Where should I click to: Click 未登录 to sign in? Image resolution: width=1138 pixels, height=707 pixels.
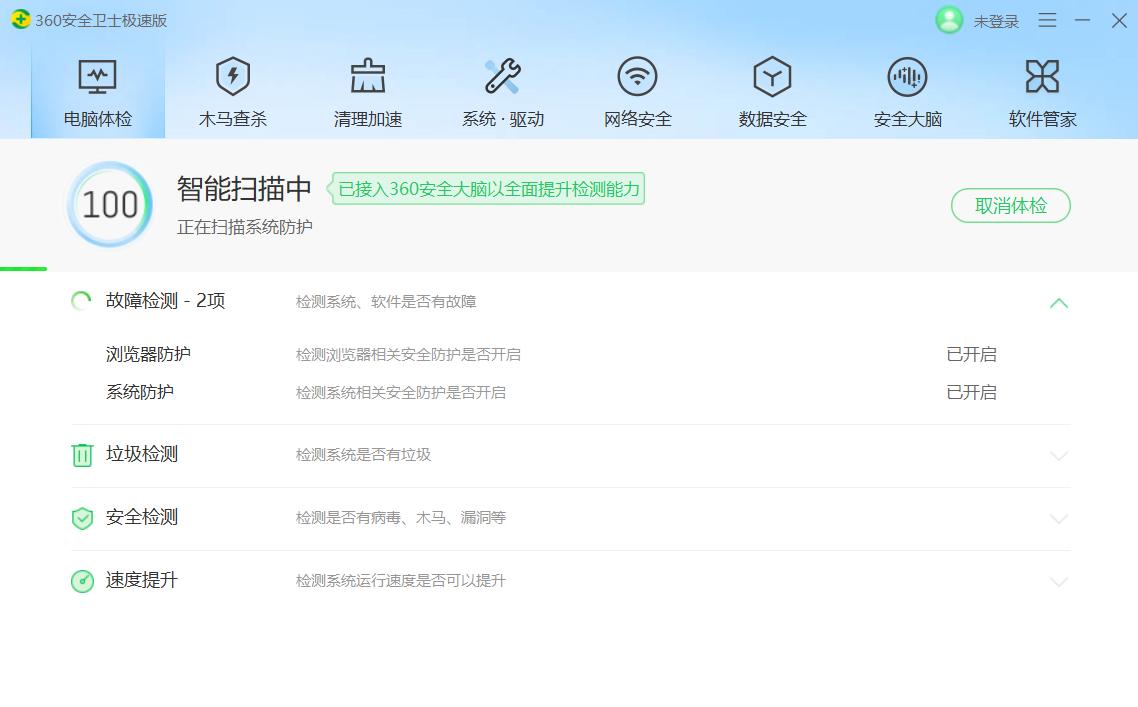click(x=997, y=20)
